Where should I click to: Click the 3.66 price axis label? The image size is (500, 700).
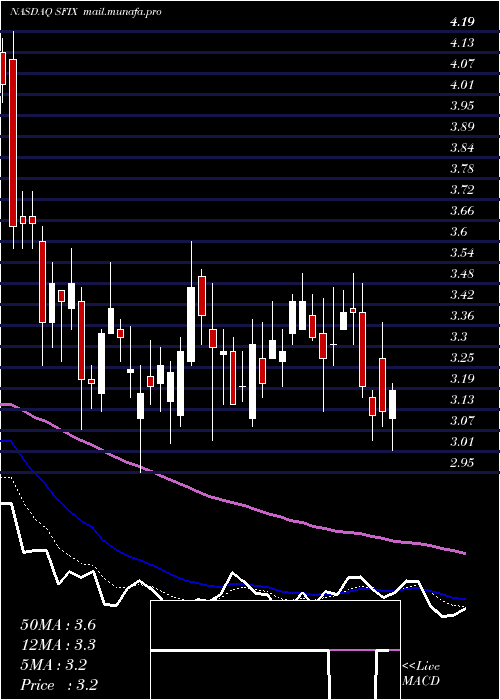[x=462, y=211]
